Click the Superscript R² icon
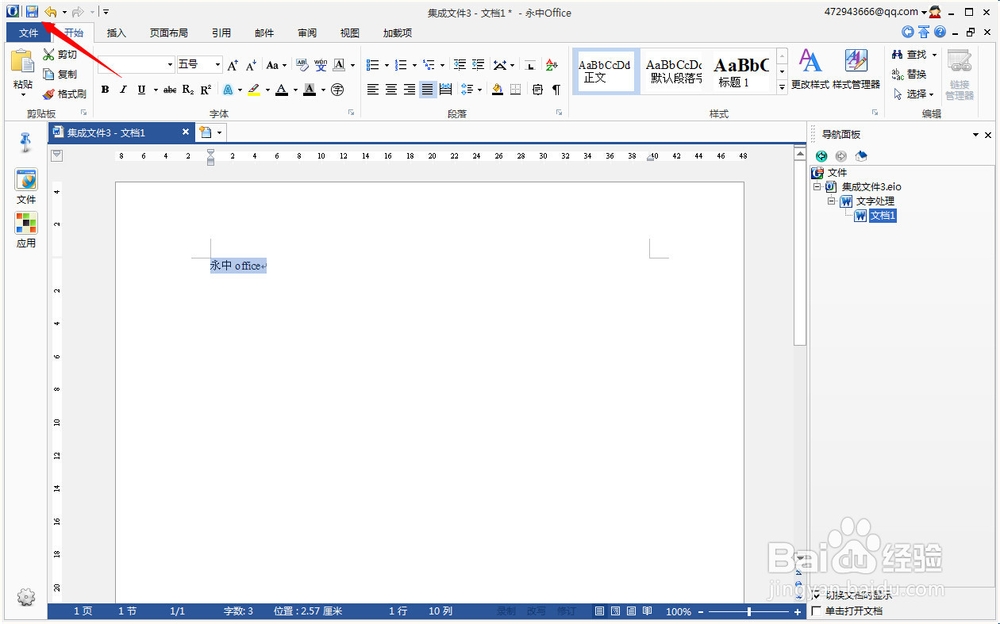This screenshot has height=624, width=1000. pos(205,89)
